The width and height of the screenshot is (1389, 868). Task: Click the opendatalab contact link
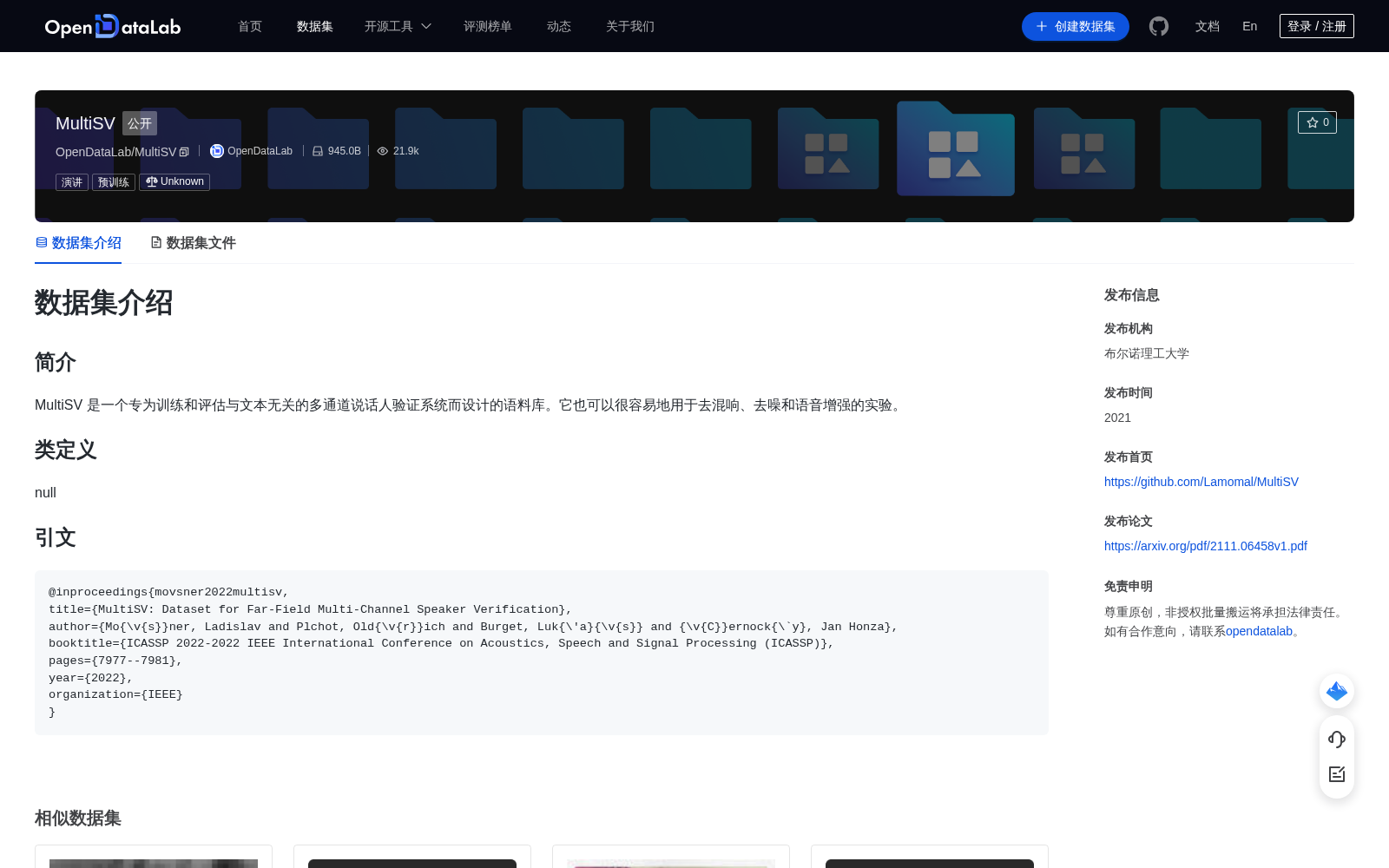tap(1259, 631)
